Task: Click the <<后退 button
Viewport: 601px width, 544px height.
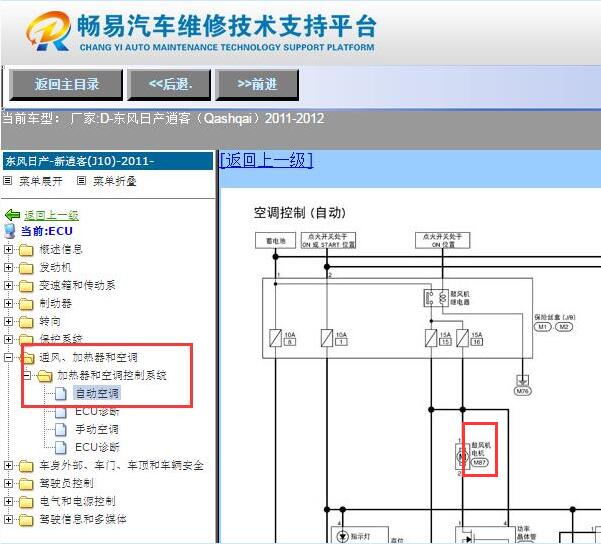Action: coord(169,85)
